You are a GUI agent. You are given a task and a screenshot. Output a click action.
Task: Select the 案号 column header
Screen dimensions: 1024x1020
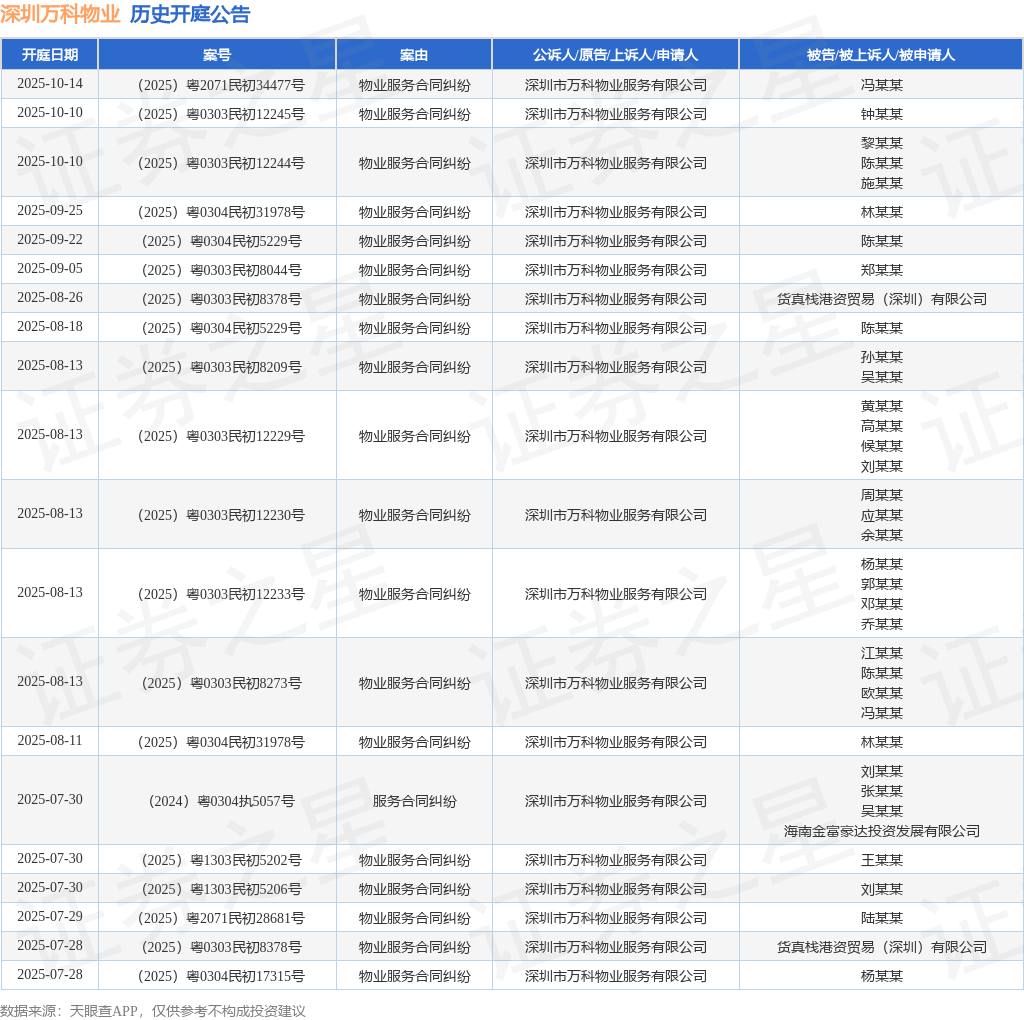pyautogui.click(x=217, y=55)
